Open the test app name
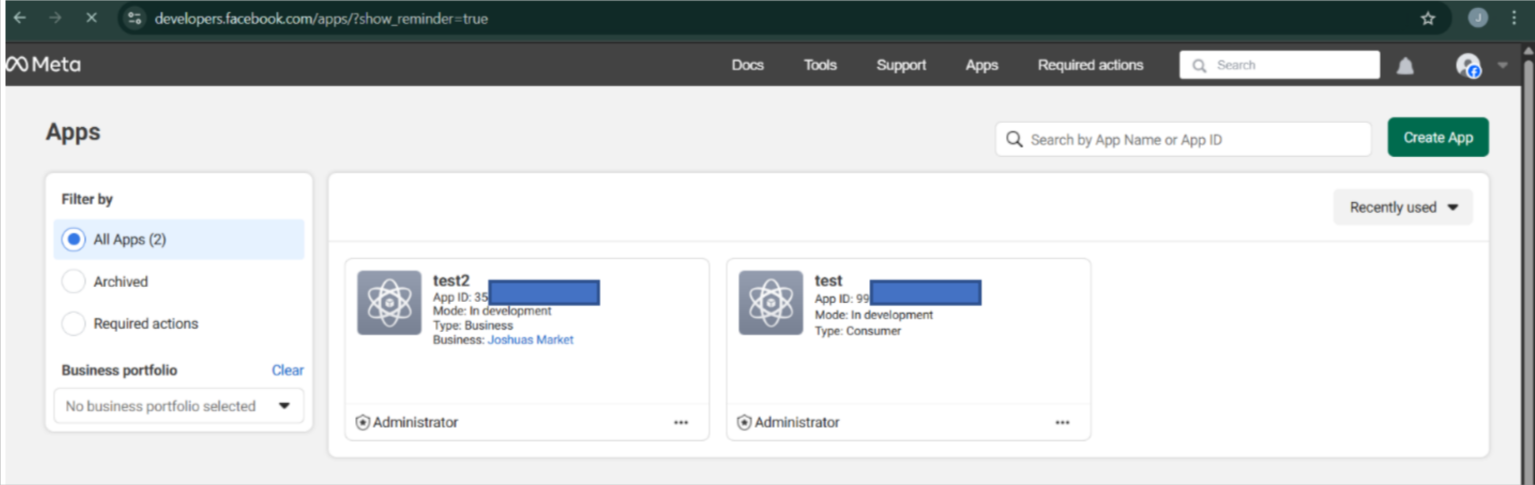The width and height of the screenshot is (1535, 485). [x=829, y=281]
